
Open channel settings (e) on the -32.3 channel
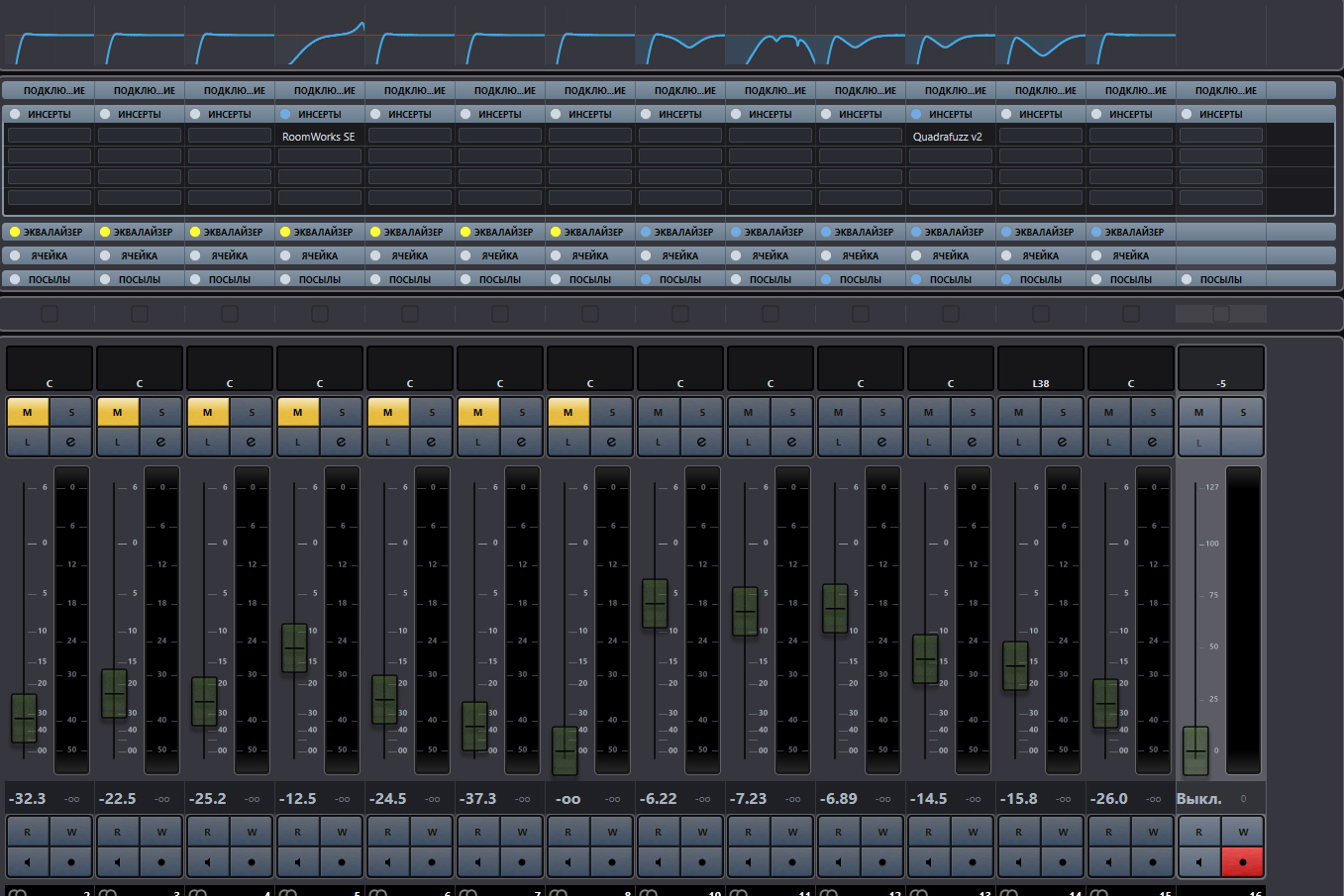point(70,442)
